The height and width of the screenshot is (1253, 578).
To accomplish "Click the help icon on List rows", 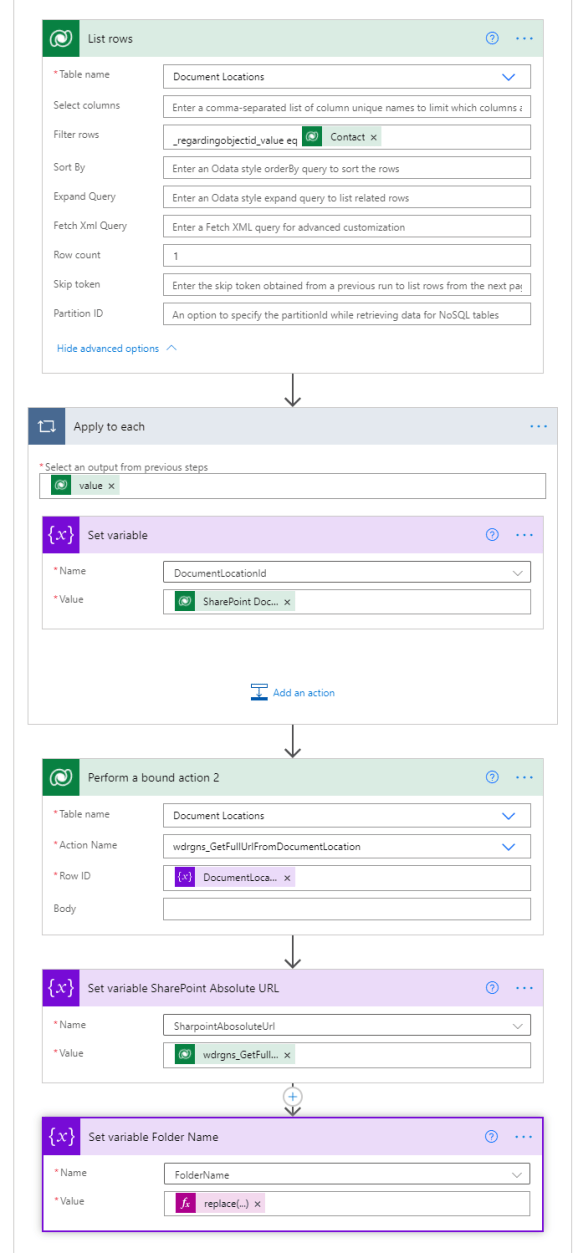I will point(490,38).
